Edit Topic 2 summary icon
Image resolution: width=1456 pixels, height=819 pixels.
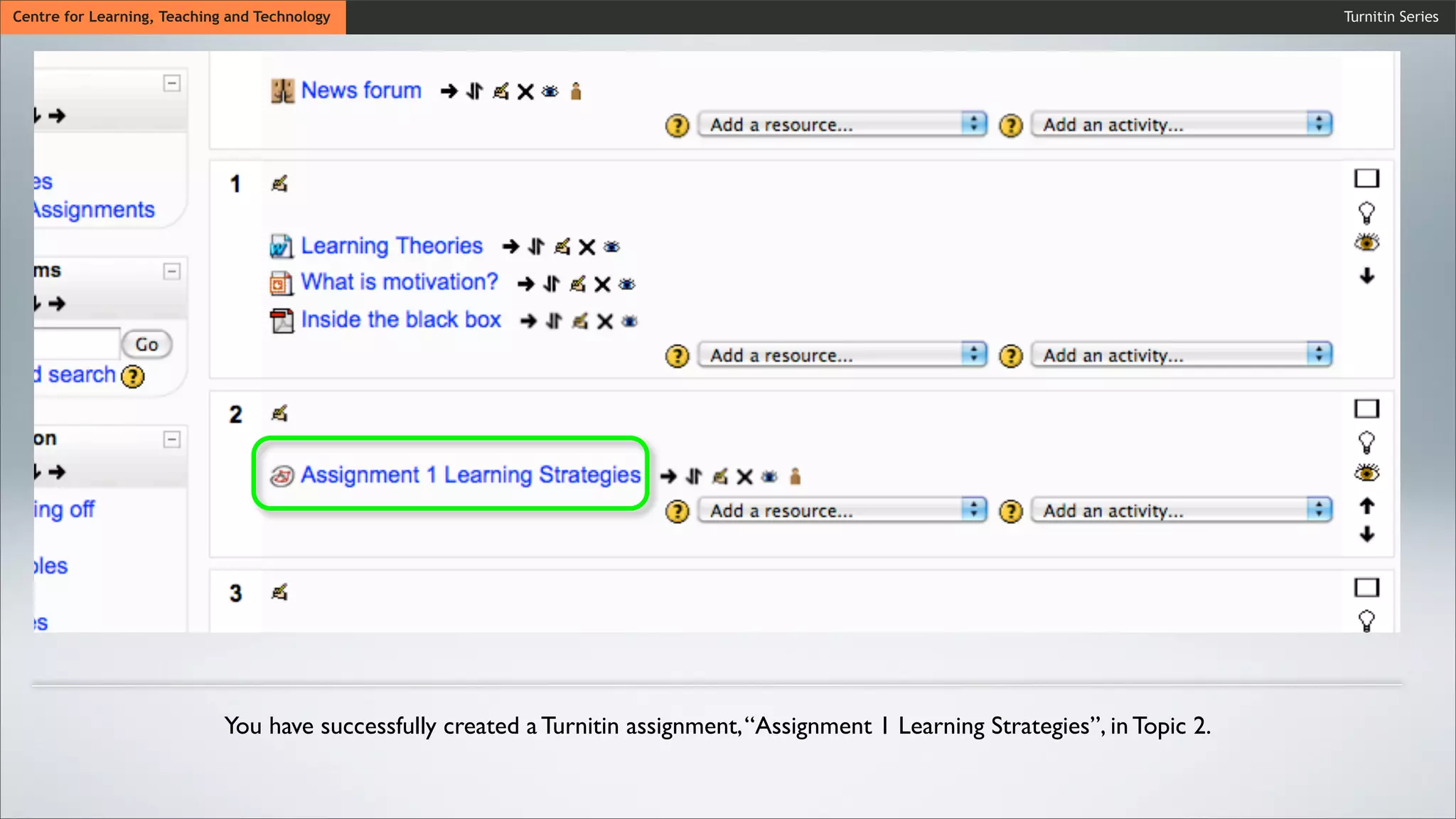click(279, 413)
